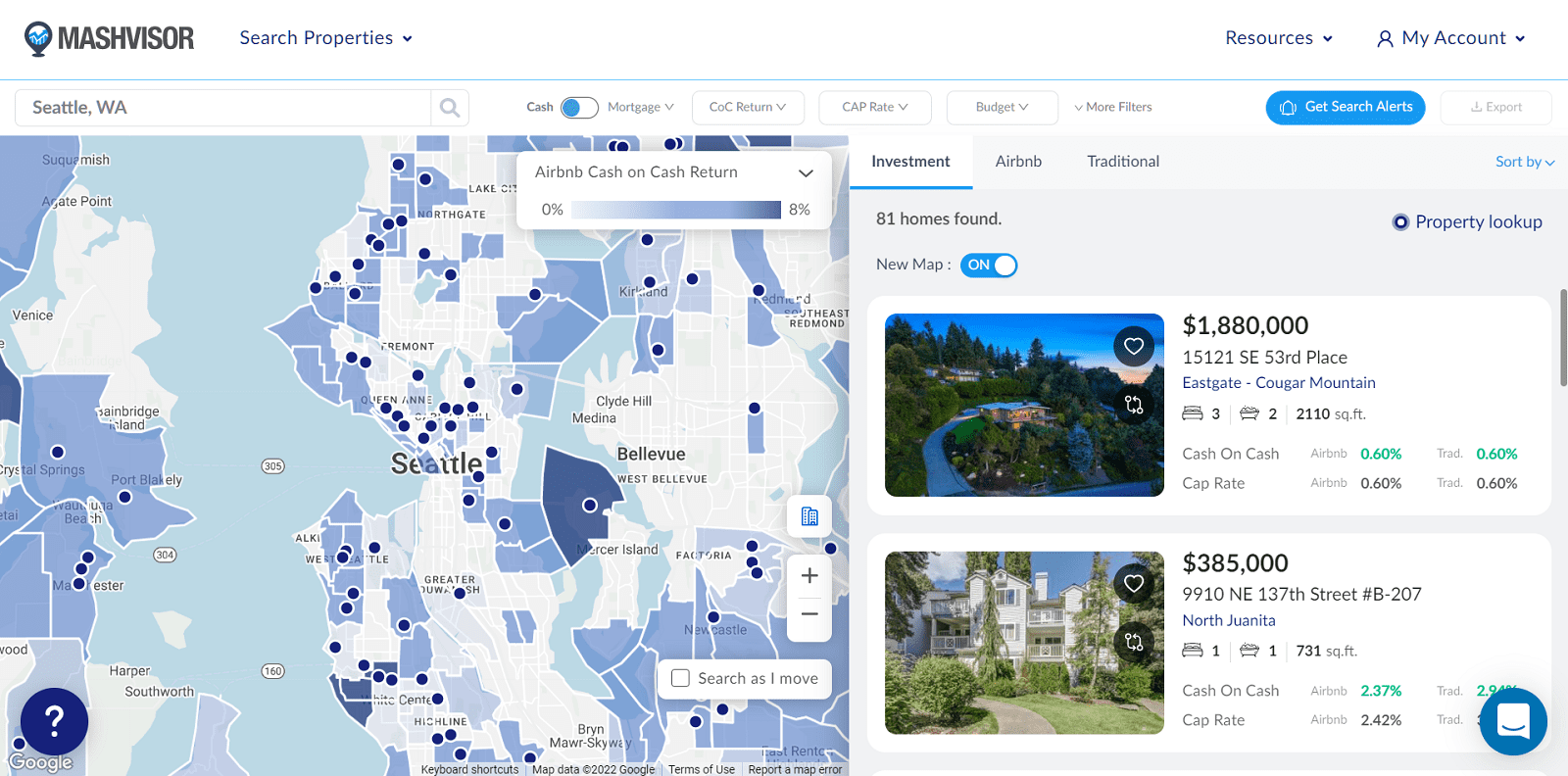Click address 9910 NE 137th Street #B-207

[1301, 595]
